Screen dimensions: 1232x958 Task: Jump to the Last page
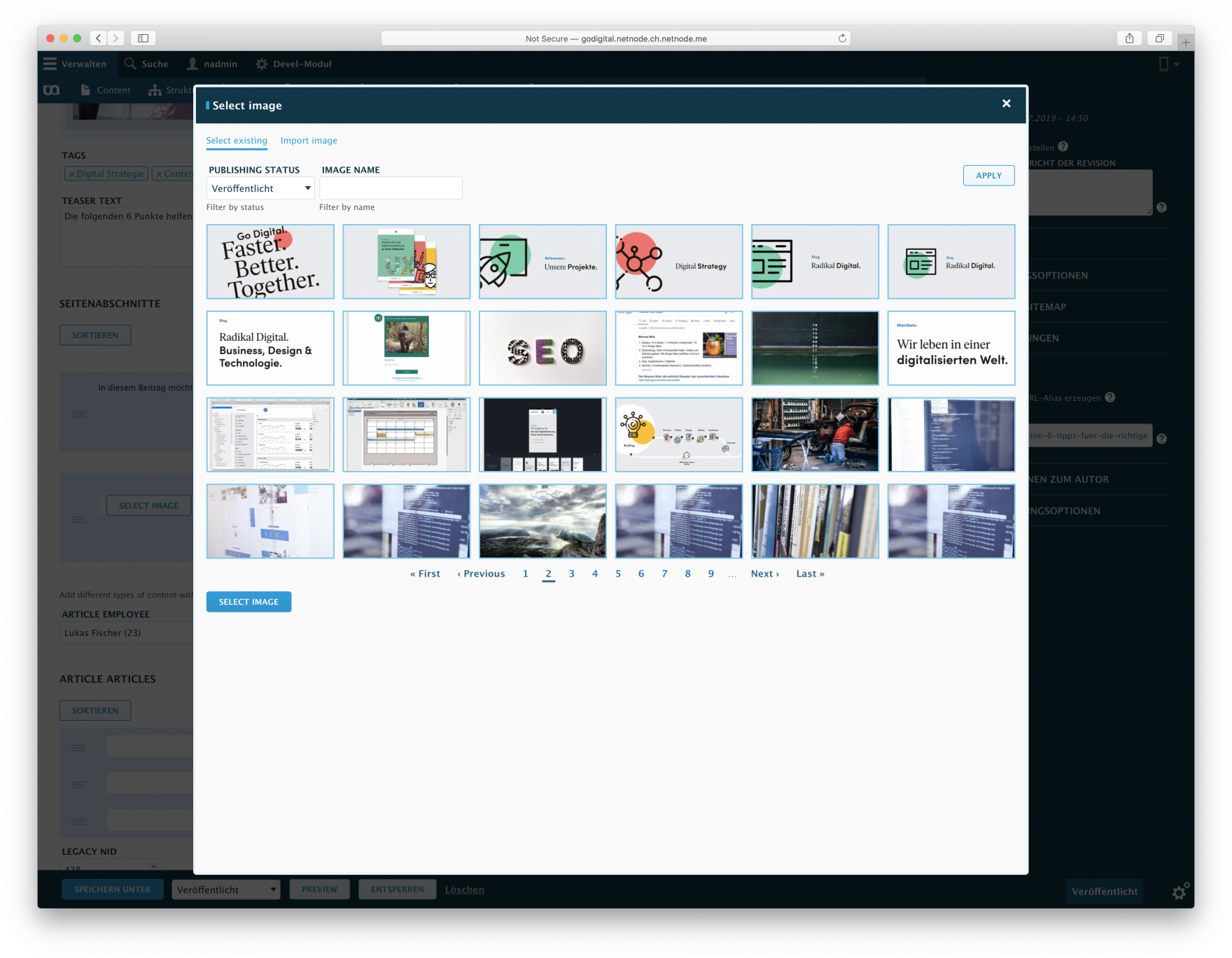click(810, 574)
